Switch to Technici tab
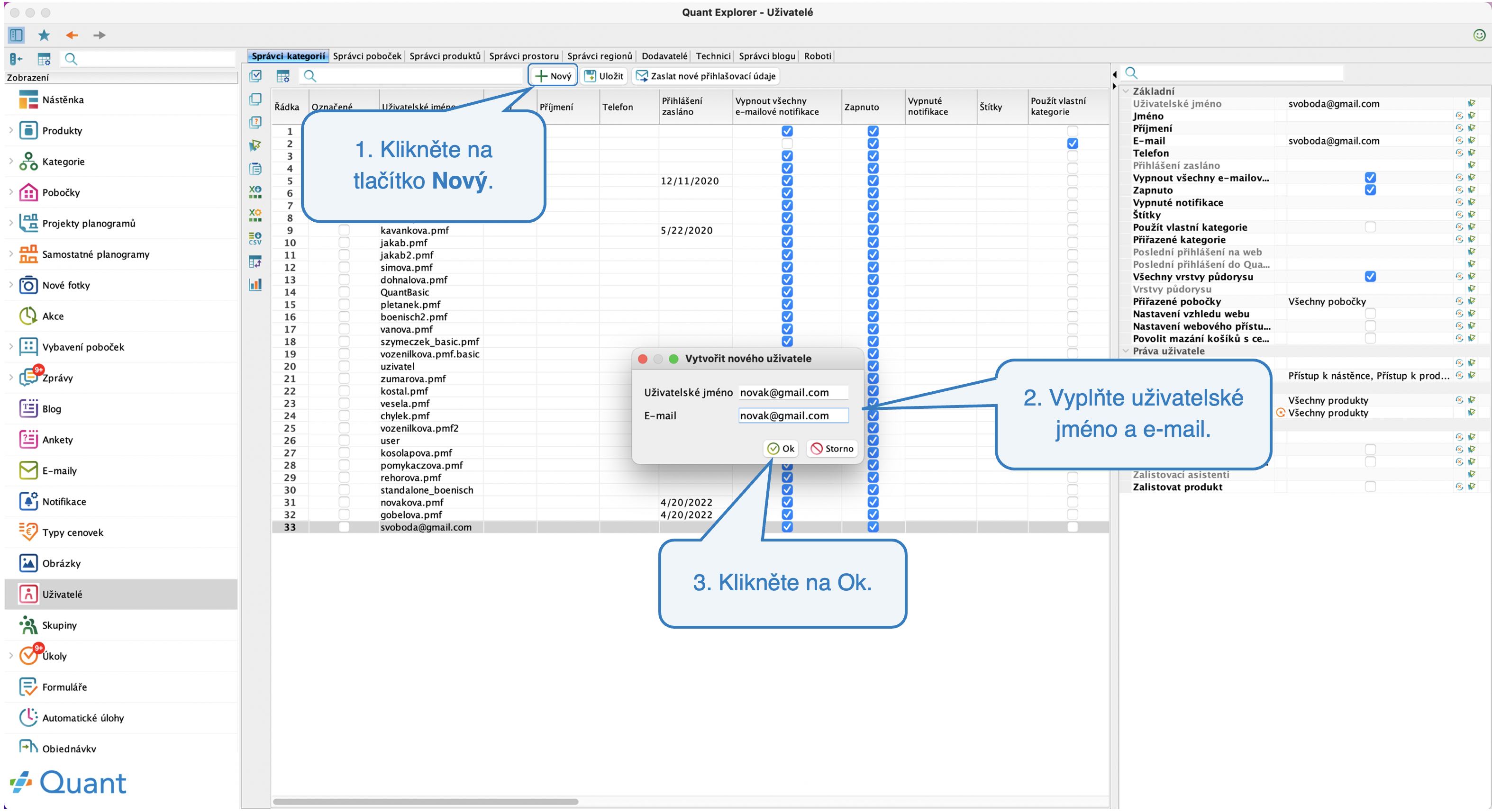This screenshot has width=1492, height=812. pyautogui.click(x=713, y=56)
